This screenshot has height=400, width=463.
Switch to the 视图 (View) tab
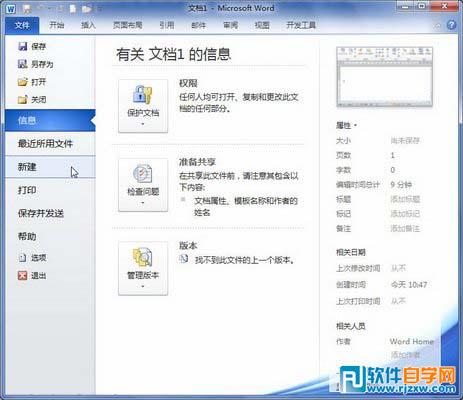pos(262,25)
